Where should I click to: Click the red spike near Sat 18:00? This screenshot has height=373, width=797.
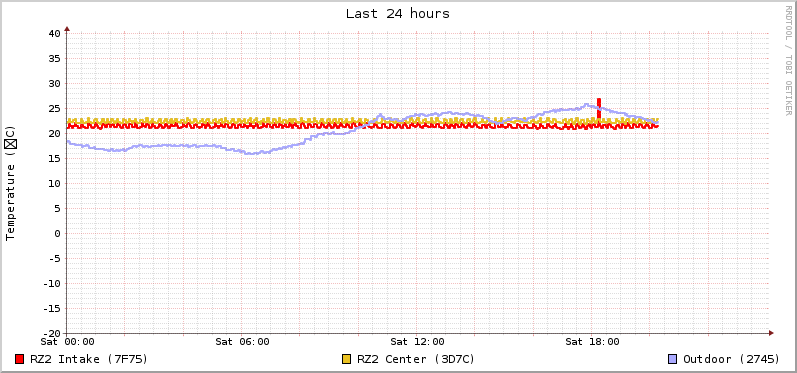[x=599, y=108]
